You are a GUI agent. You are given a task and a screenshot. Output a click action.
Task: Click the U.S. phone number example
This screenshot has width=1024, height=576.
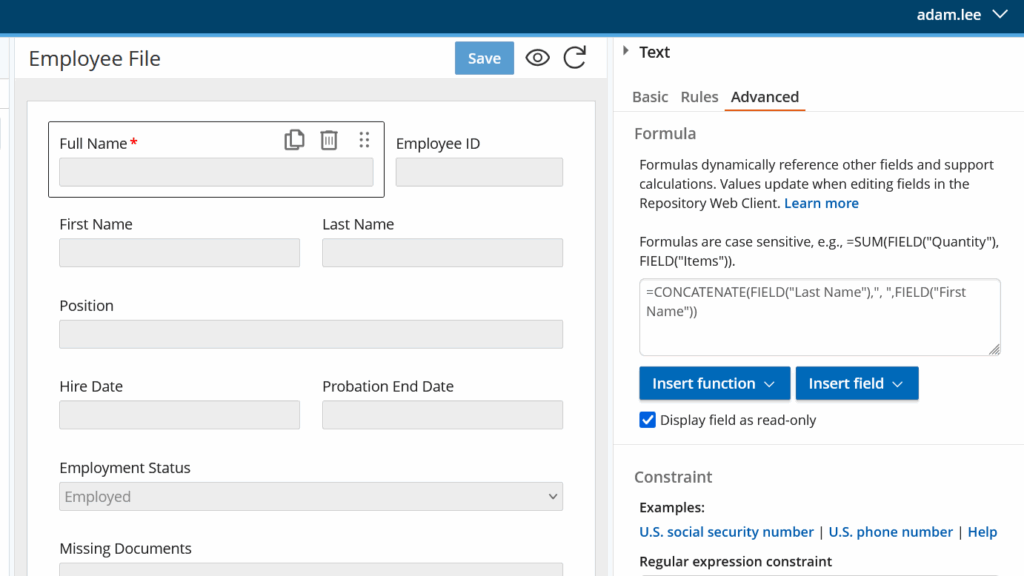click(890, 532)
